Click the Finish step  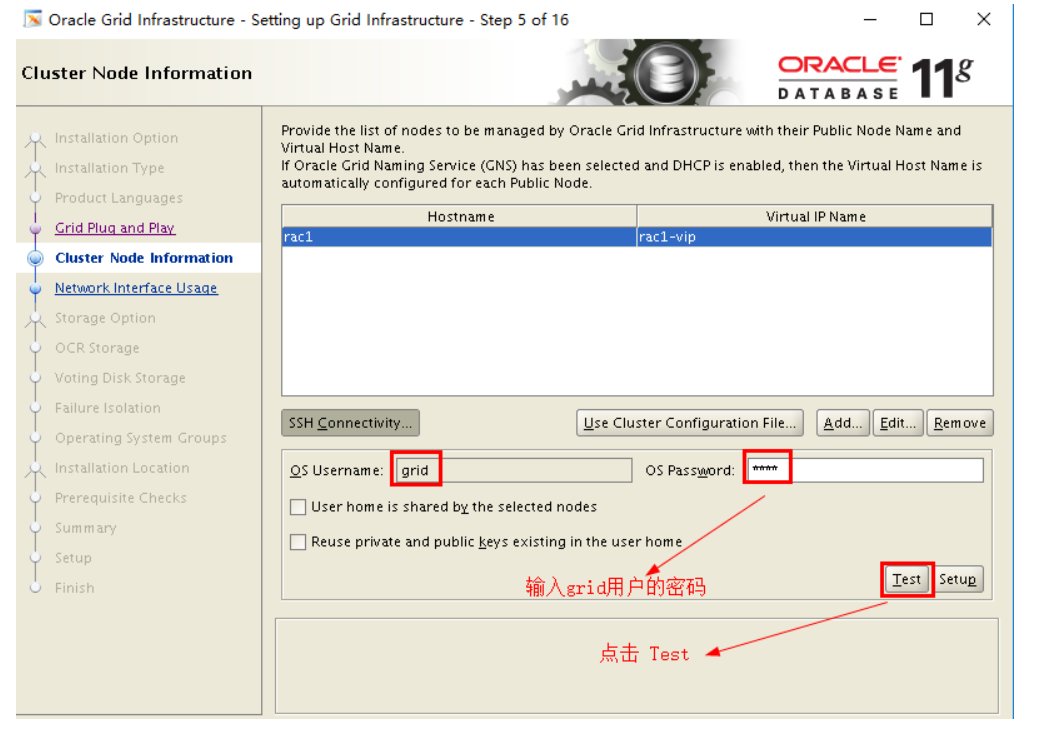click(74, 588)
